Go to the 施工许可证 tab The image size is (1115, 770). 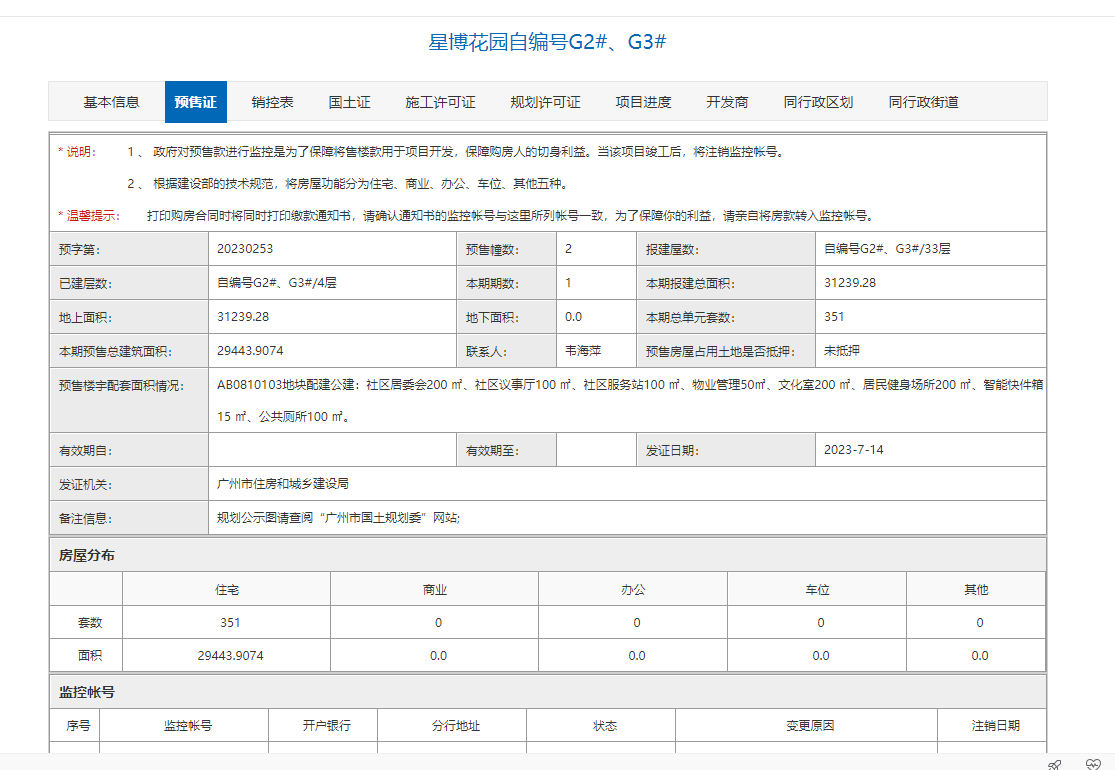(440, 102)
